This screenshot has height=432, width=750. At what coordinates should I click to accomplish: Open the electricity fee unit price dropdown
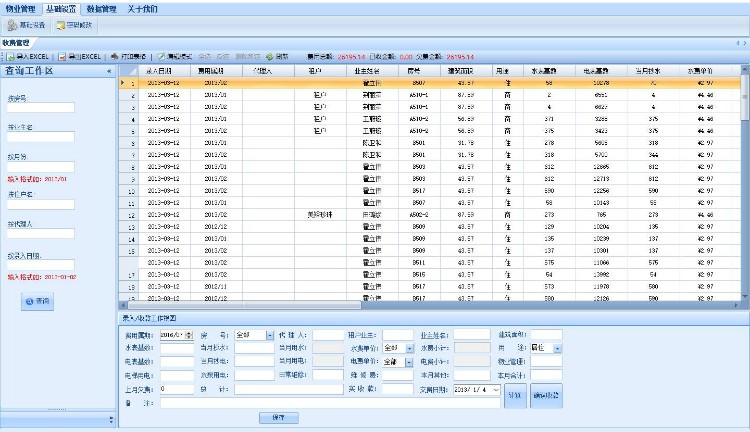pyautogui.click(x=408, y=362)
